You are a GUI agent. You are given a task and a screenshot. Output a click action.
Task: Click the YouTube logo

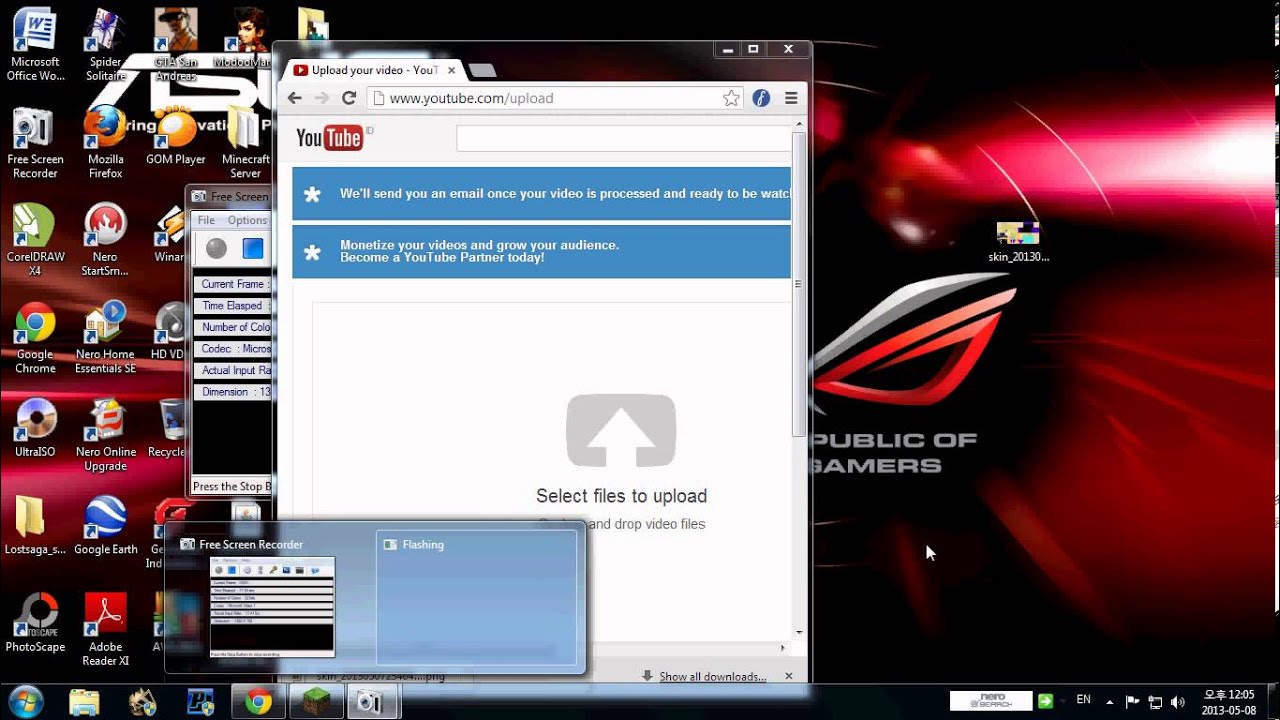point(329,138)
